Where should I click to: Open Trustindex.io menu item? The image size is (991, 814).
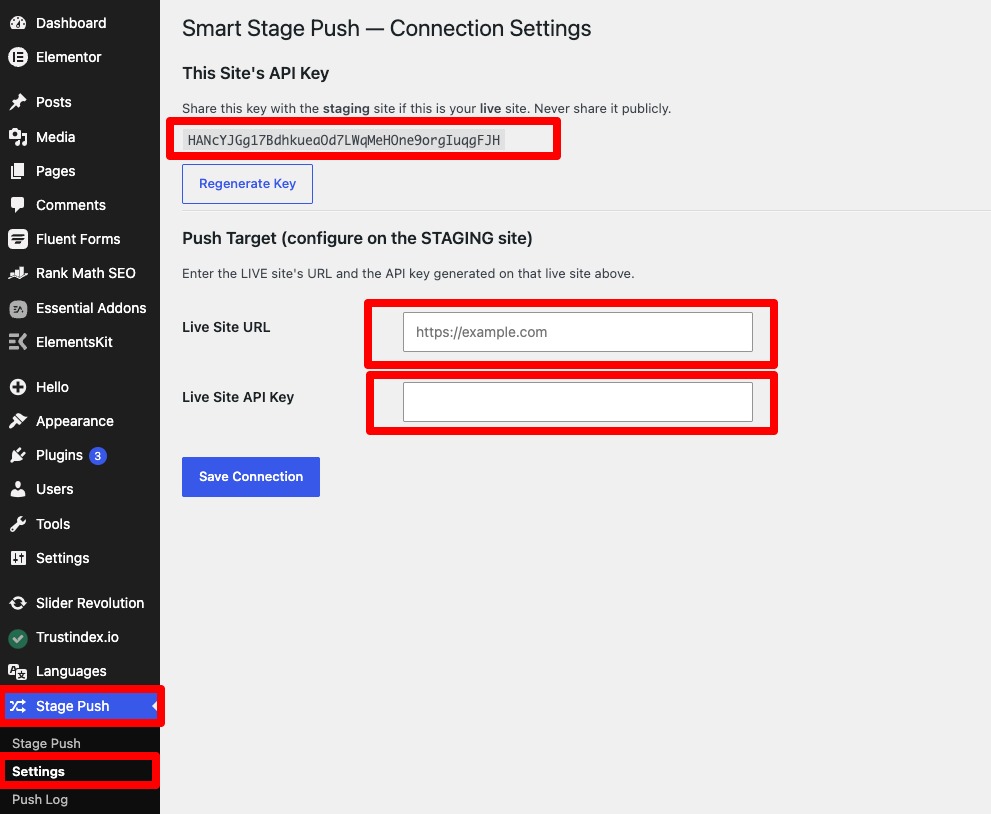click(77, 637)
